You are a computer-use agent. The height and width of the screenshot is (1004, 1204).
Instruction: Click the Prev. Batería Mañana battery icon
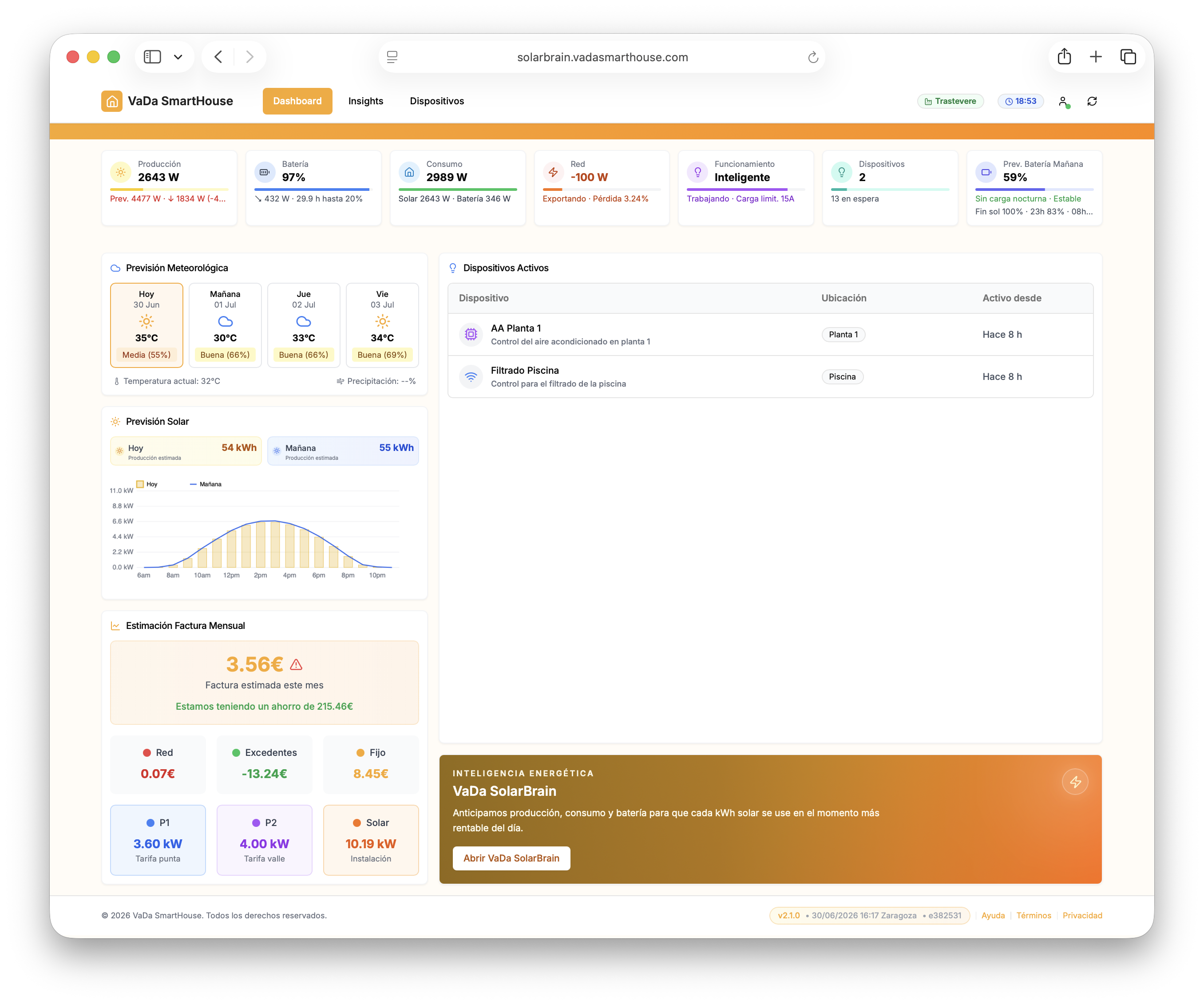pyautogui.click(x=986, y=171)
